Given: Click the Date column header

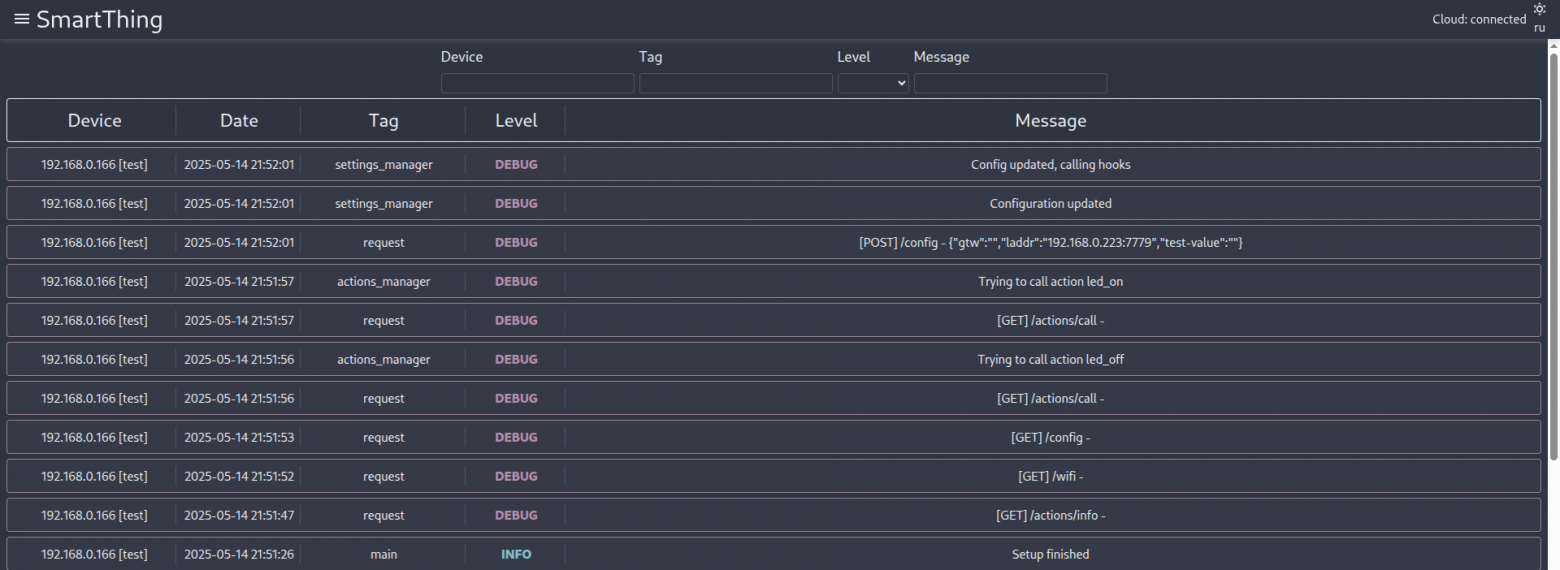Looking at the screenshot, I should pos(239,121).
